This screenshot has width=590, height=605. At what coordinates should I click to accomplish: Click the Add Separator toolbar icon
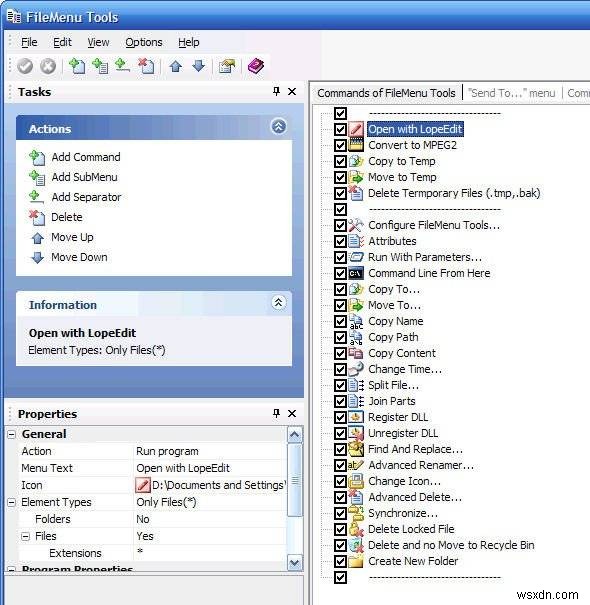click(122, 66)
